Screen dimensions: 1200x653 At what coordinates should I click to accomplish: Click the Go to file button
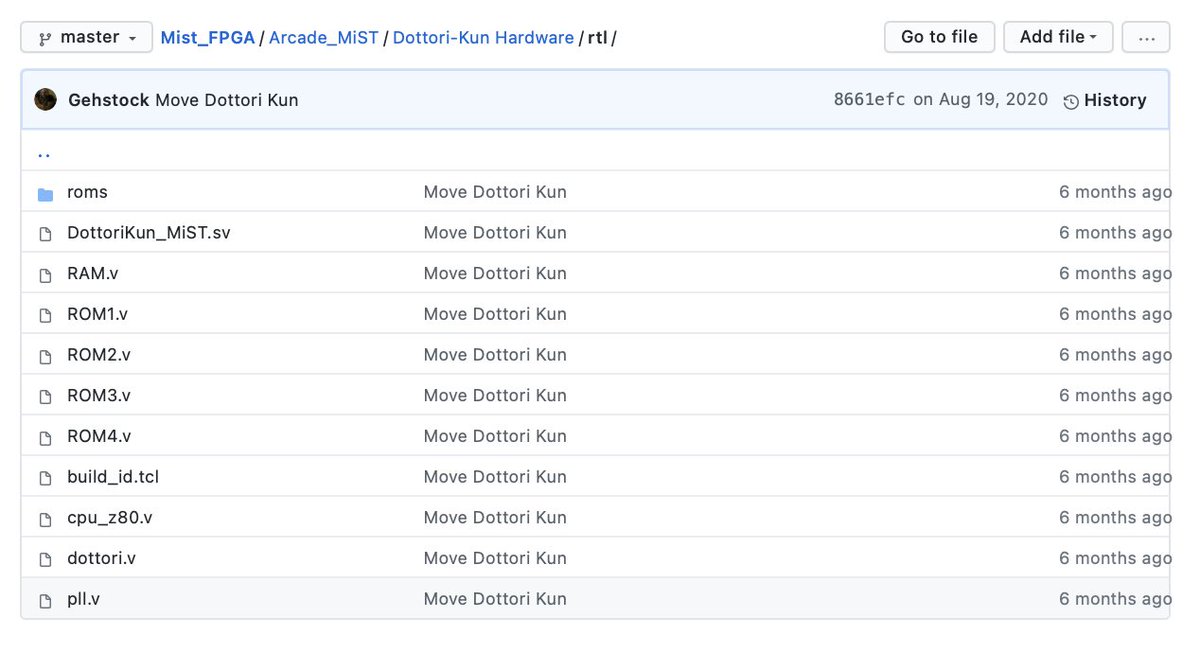pyautogui.click(x=939, y=37)
